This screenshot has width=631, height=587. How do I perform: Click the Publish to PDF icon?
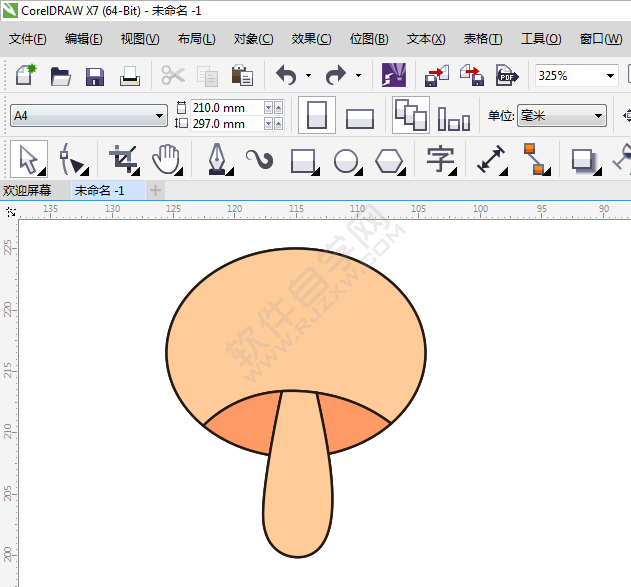[x=507, y=76]
